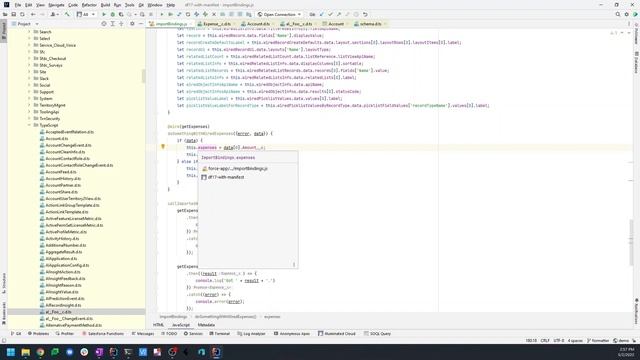
Task: Click the Save All icon in toolbar
Action: coord(13,14)
